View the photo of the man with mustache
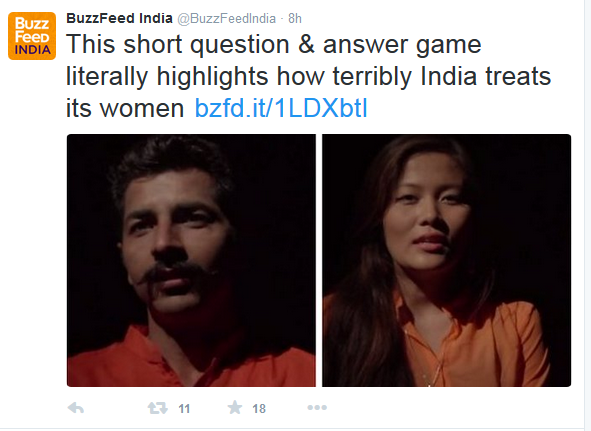The image size is (591, 431). (x=191, y=260)
